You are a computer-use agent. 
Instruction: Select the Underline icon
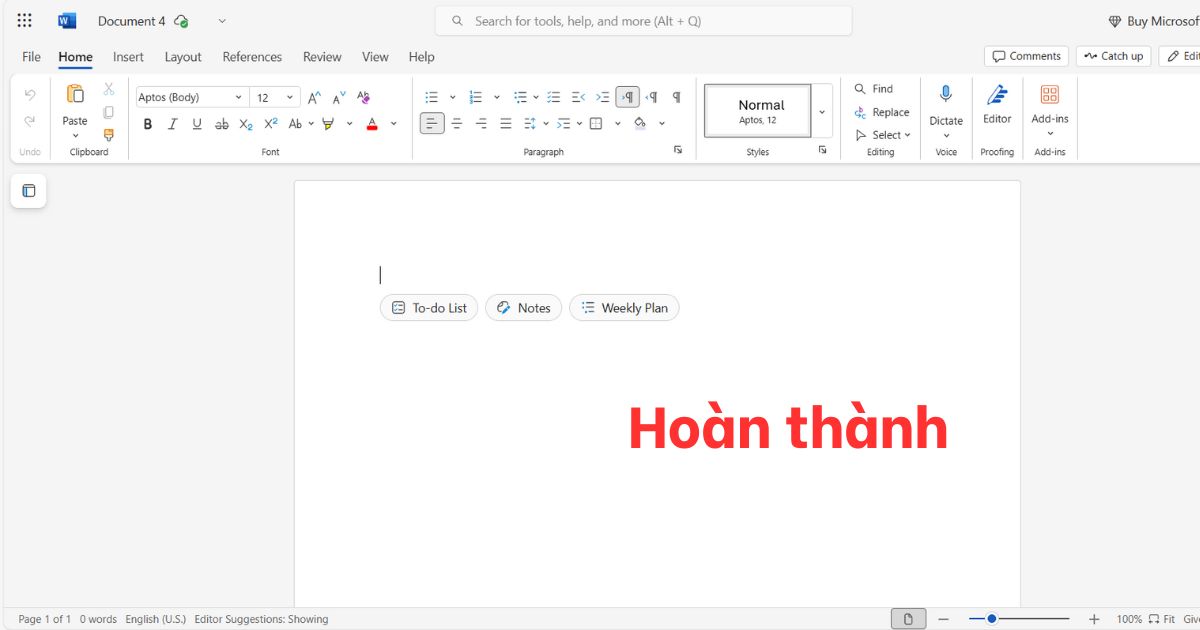point(196,123)
